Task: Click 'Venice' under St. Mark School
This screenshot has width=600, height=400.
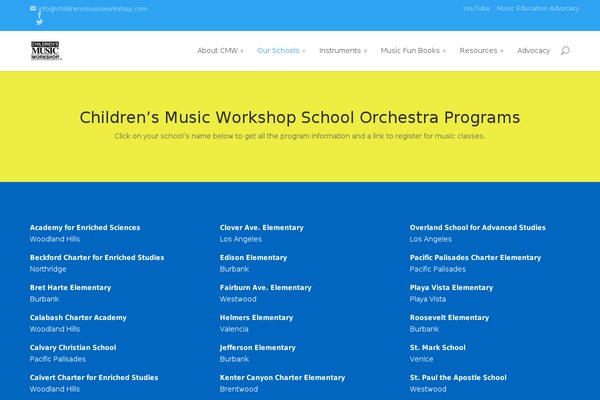Action: (x=421, y=359)
